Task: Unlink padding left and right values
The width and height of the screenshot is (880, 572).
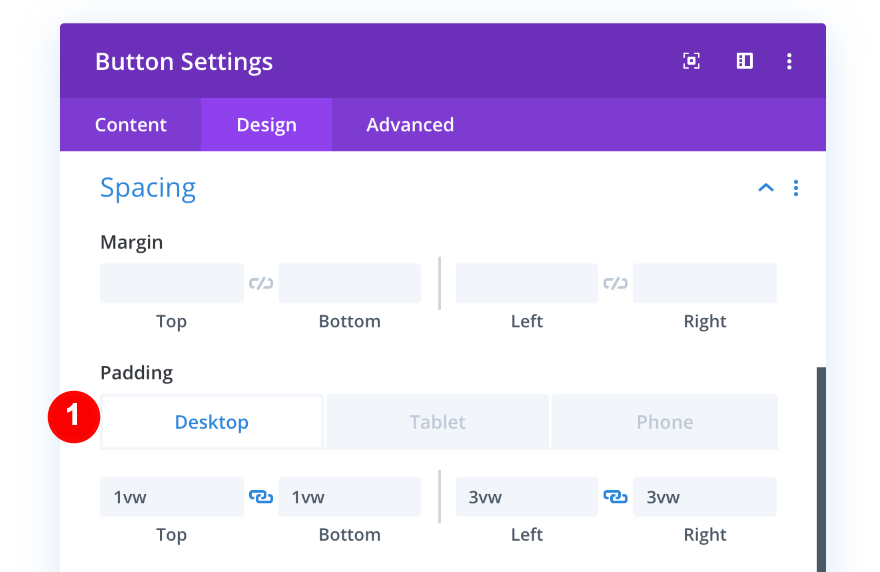Action: tap(615, 496)
